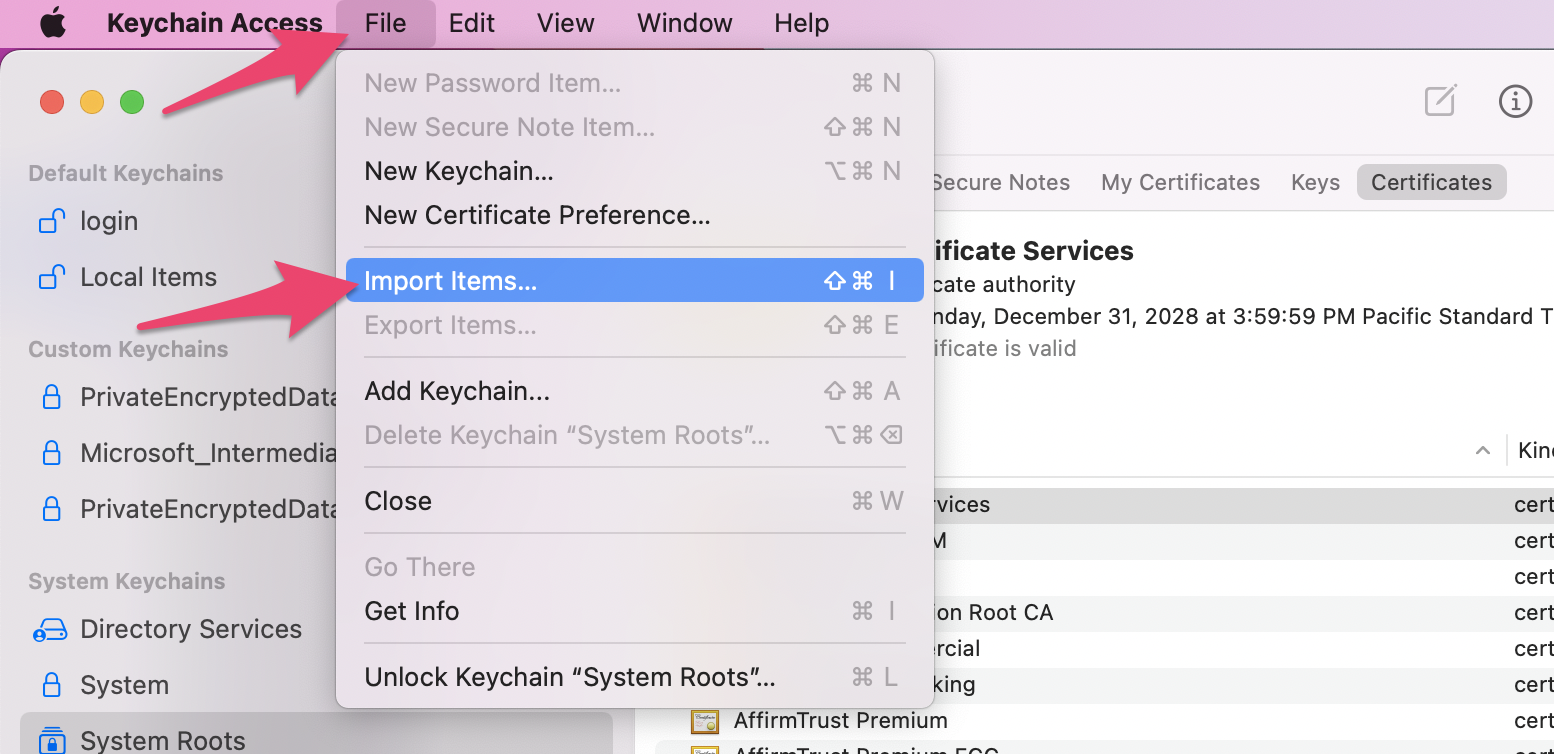Image resolution: width=1554 pixels, height=754 pixels.
Task: Click the info circle toolbar icon
Action: [x=1516, y=101]
